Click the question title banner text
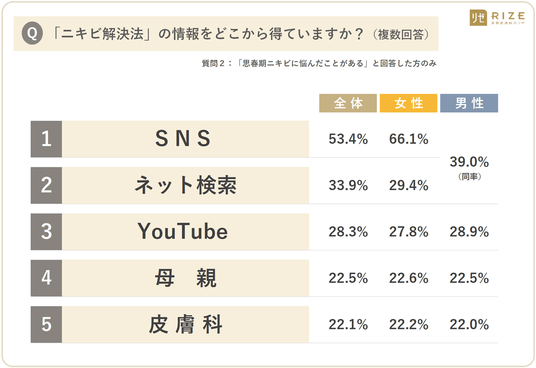The width and height of the screenshot is (536, 368). point(241,34)
